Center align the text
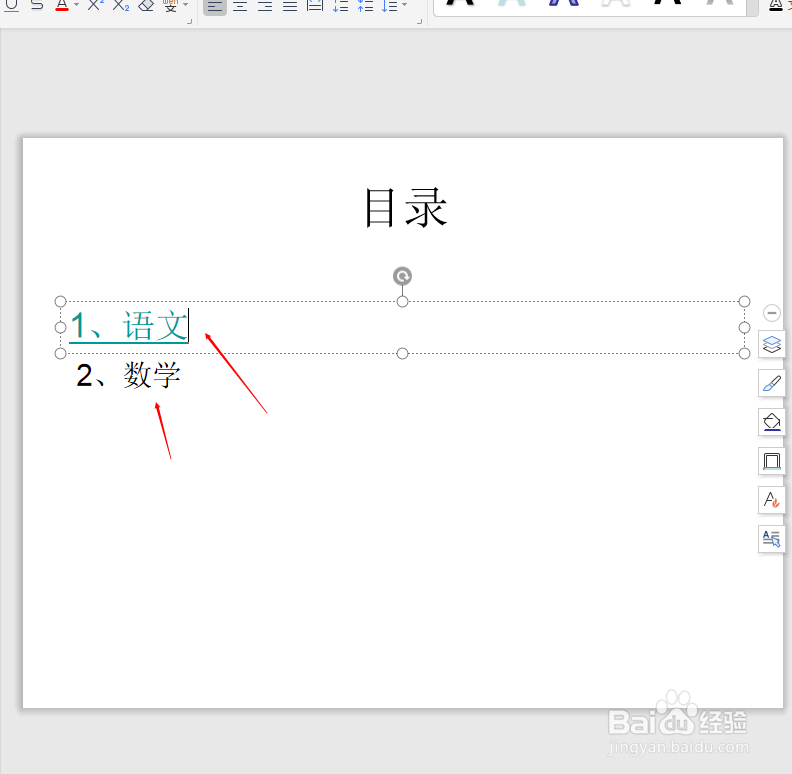The width and height of the screenshot is (792, 774). [240, 6]
